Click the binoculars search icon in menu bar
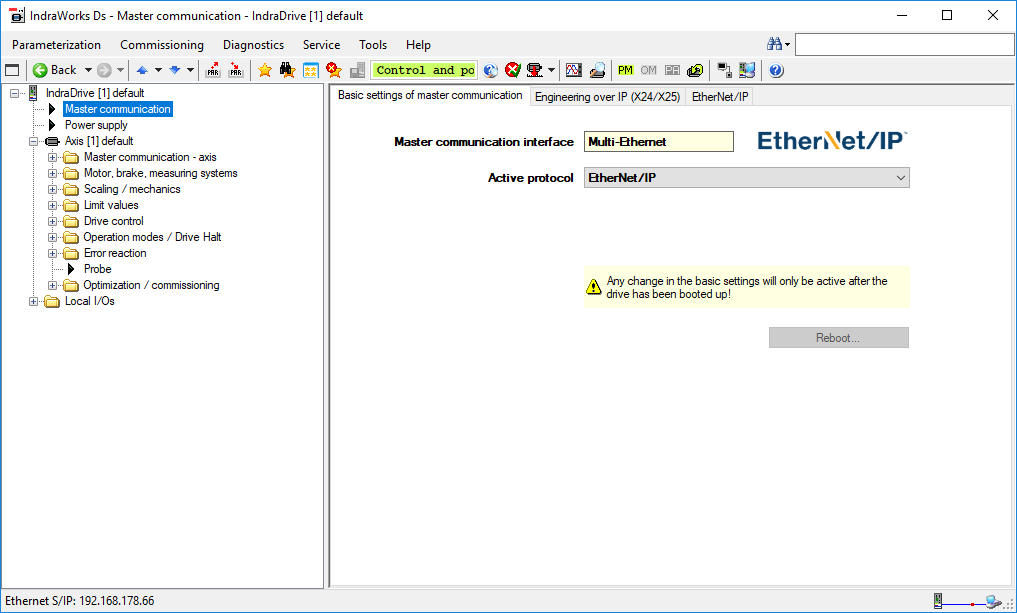Screen dimensions: 1017x613 pyautogui.click(x=774, y=44)
